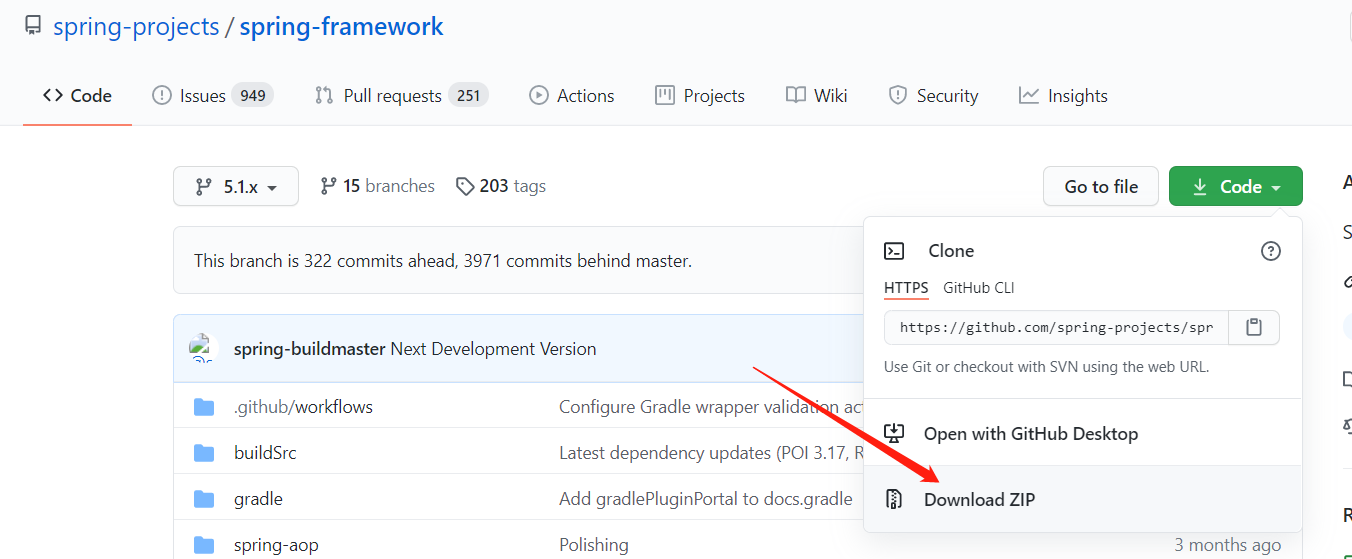Image resolution: width=1352 pixels, height=559 pixels.
Task: Click the clone URL input field
Action: pos(1056,327)
